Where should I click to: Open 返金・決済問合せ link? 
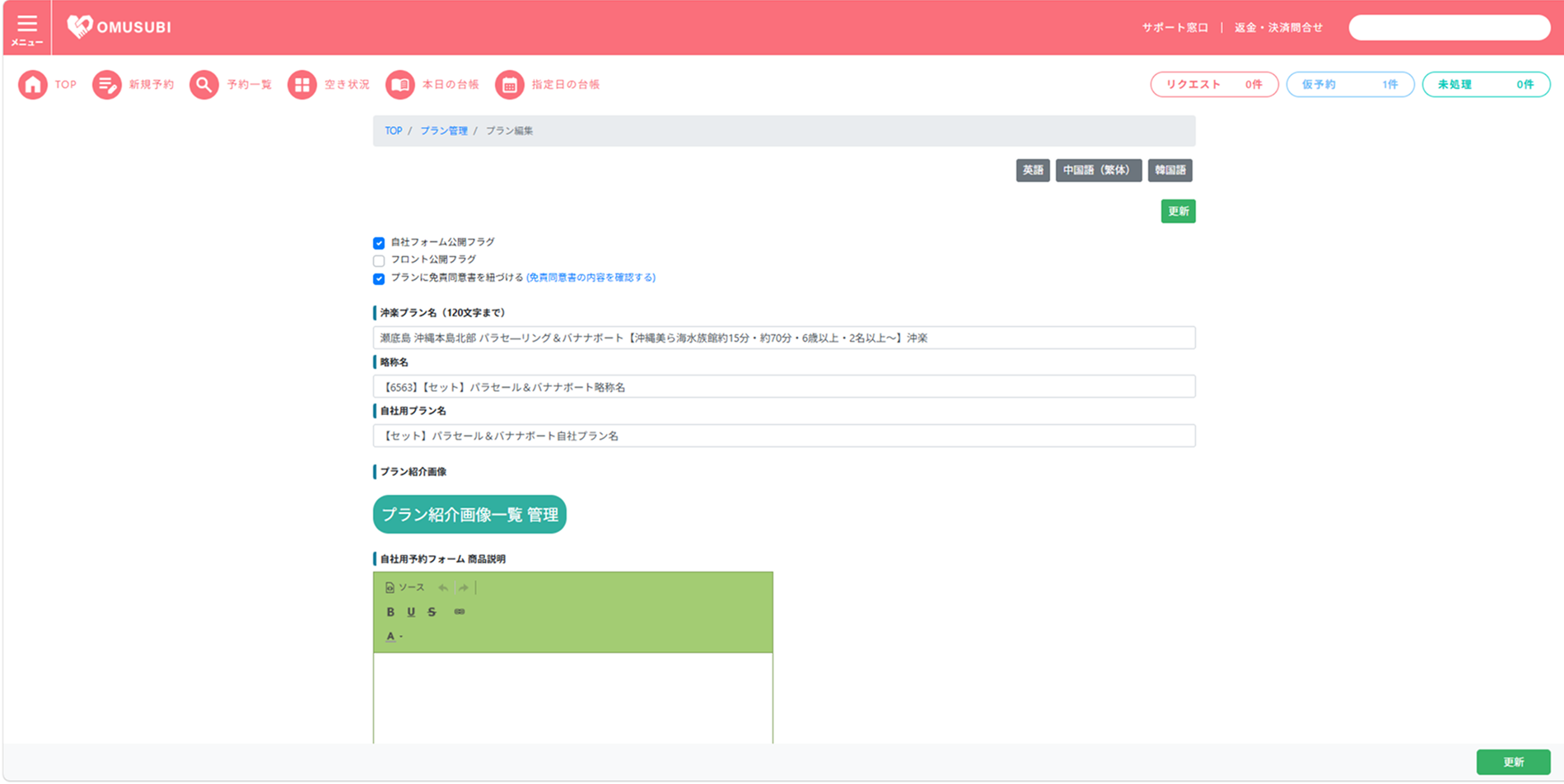(1278, 28)
